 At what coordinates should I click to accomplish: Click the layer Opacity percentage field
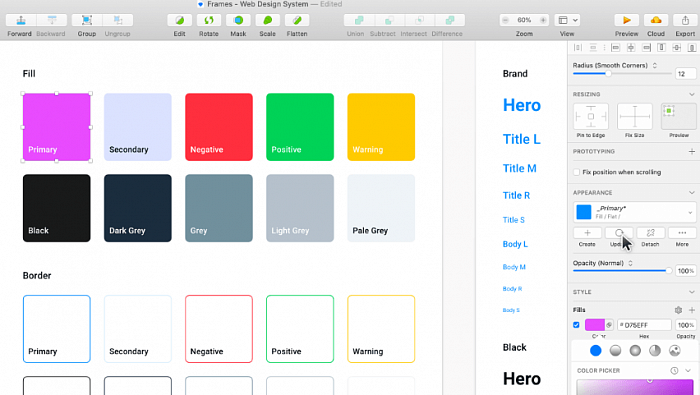686,270
